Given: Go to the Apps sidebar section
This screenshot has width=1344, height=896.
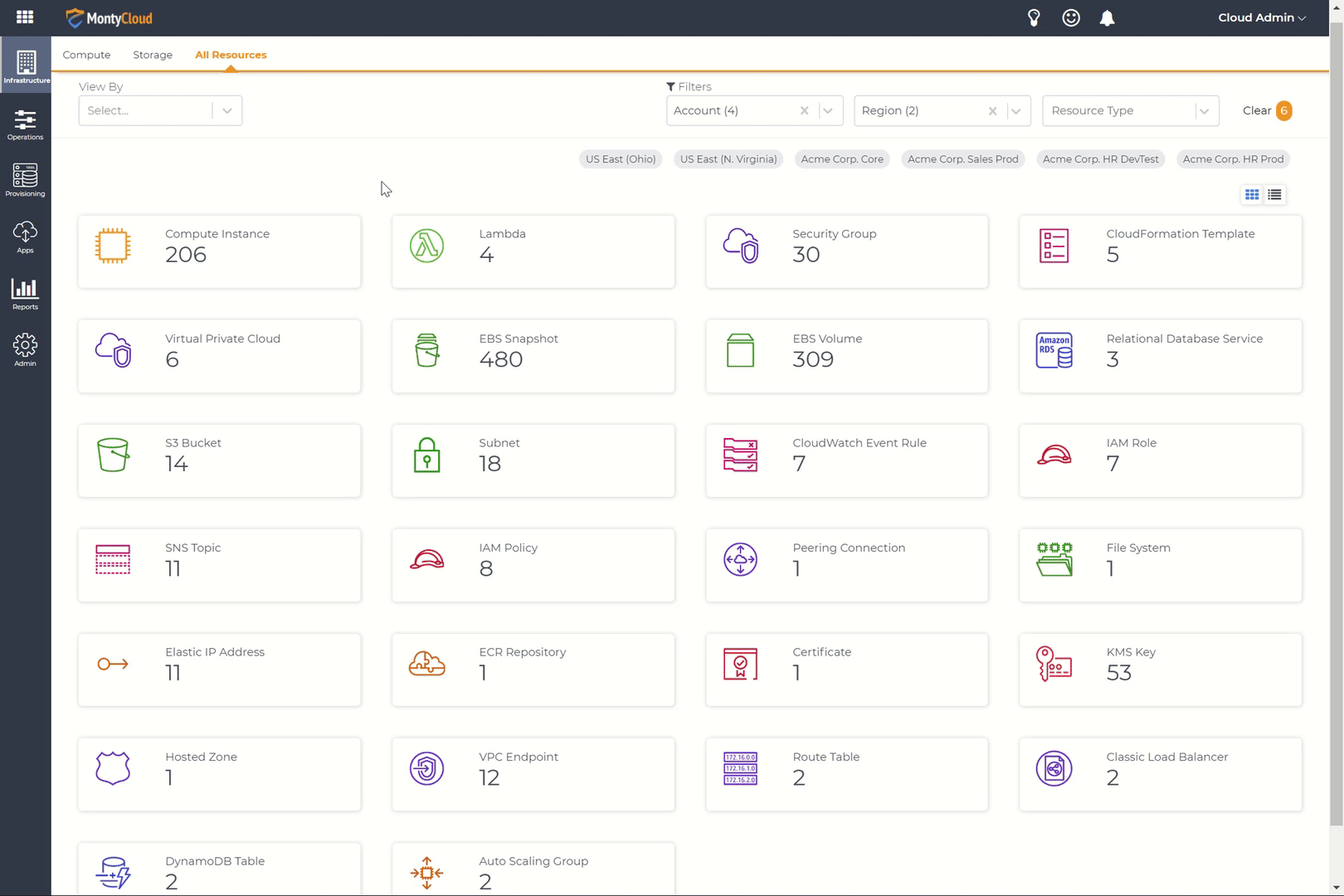Looking at the screenshot, I should [x=25, y=237].
